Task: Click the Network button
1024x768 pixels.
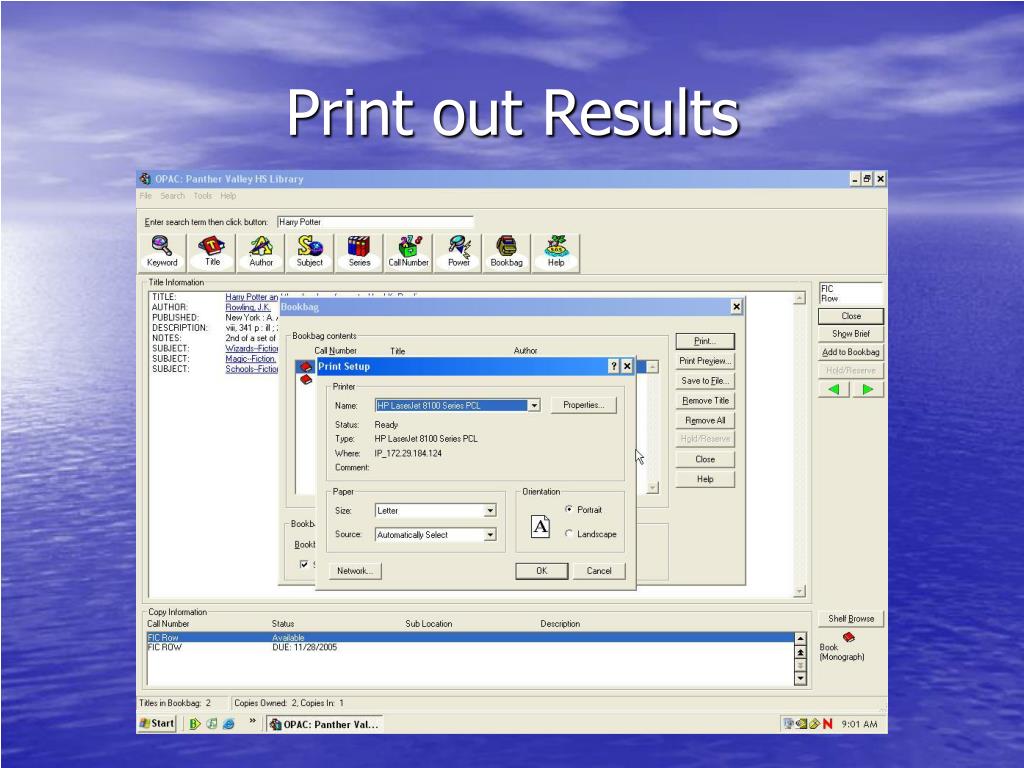Action: pyautogui.click(x=355, y=571)
